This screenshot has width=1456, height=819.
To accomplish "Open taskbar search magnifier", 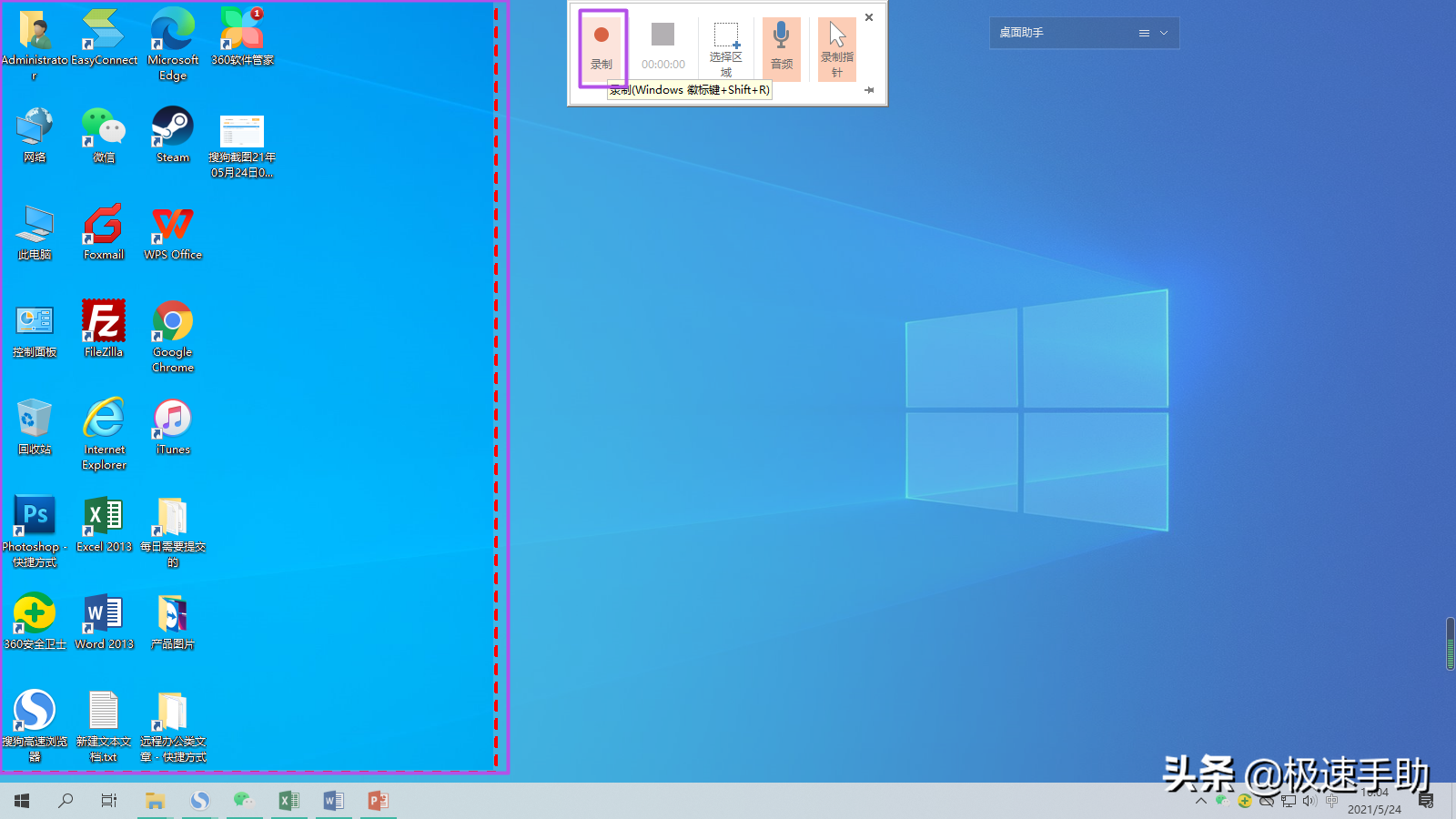I will 66,801.
